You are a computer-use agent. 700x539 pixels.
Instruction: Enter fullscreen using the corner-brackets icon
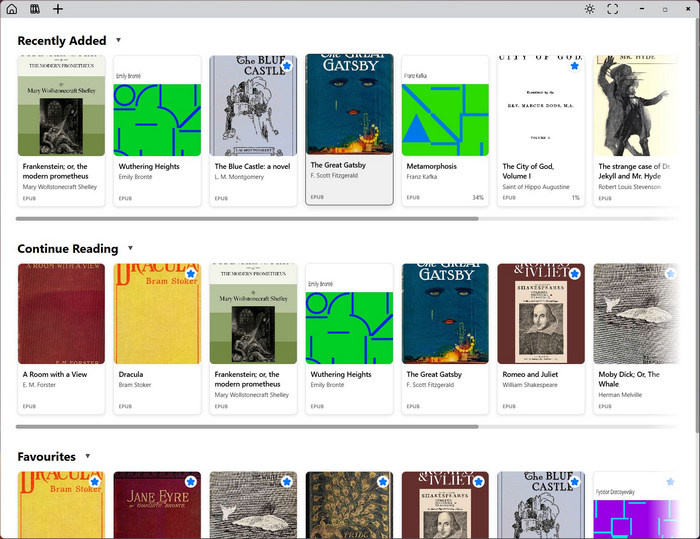613,9
